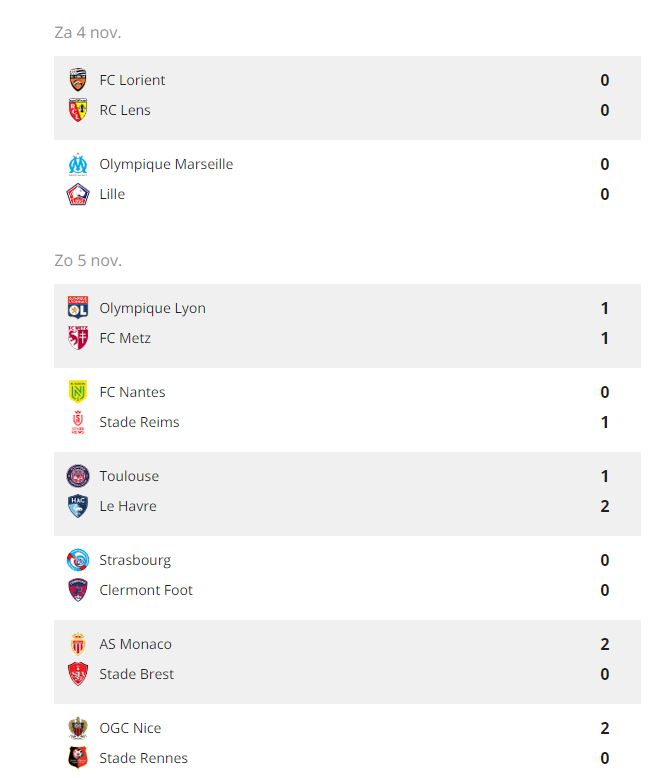Image resolution: width=654 pixels, height=778 pixels.
Task: Click the Stade Brest team name
Action: tap(136, 674)
